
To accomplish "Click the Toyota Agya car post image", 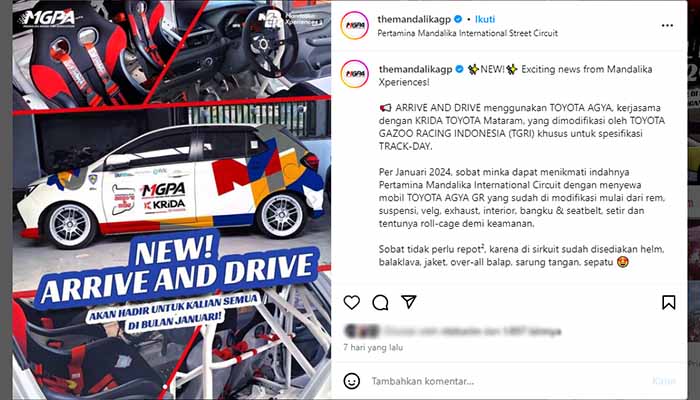I will pos(172,200).
